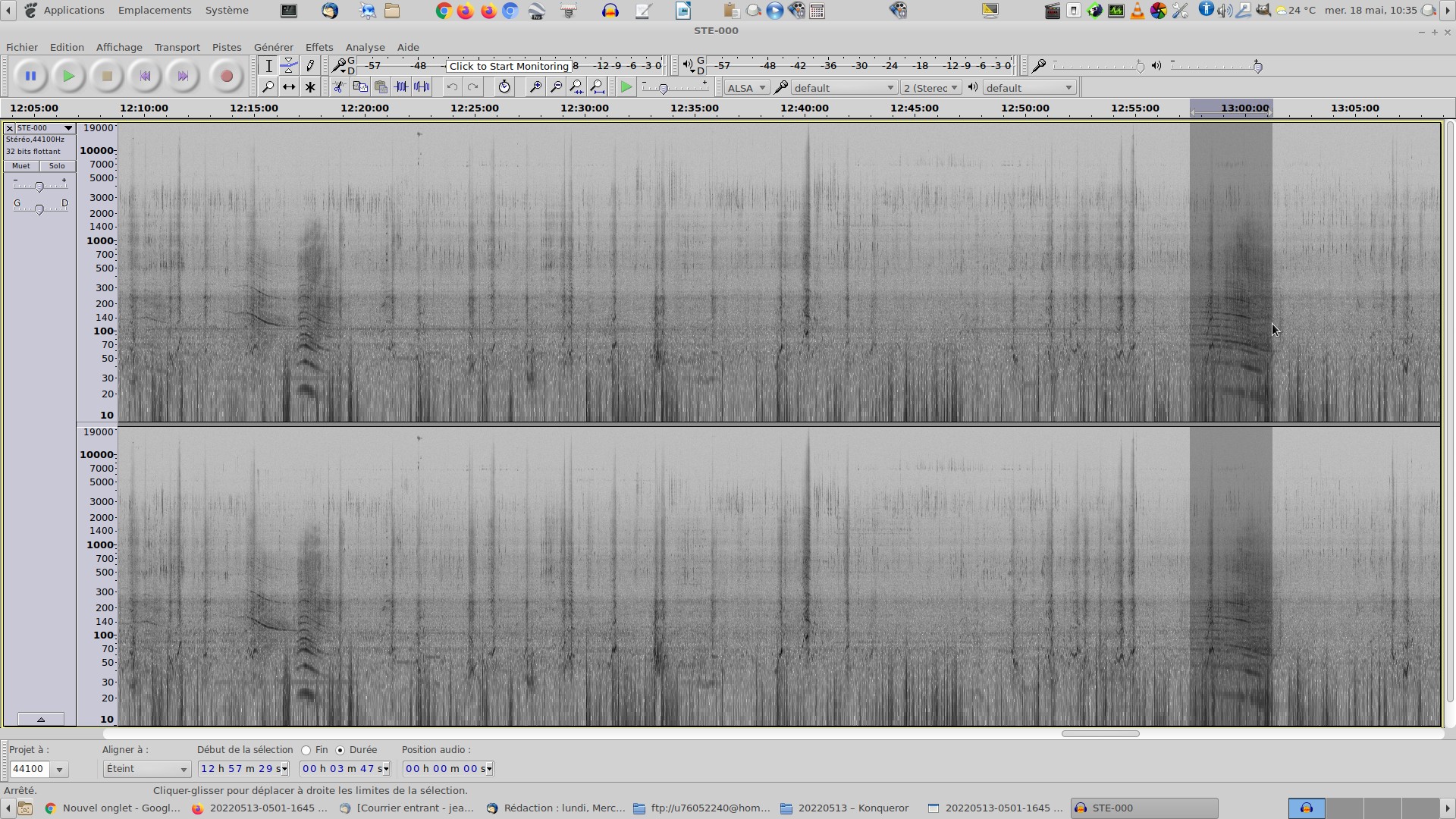Click the Trim audio icon
This screenshot has height=819, width=1456.
401,87
